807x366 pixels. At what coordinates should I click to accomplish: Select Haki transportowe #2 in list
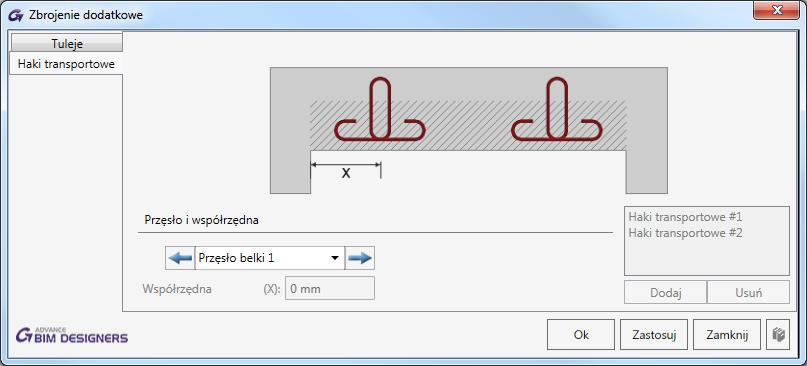[685, 233]
